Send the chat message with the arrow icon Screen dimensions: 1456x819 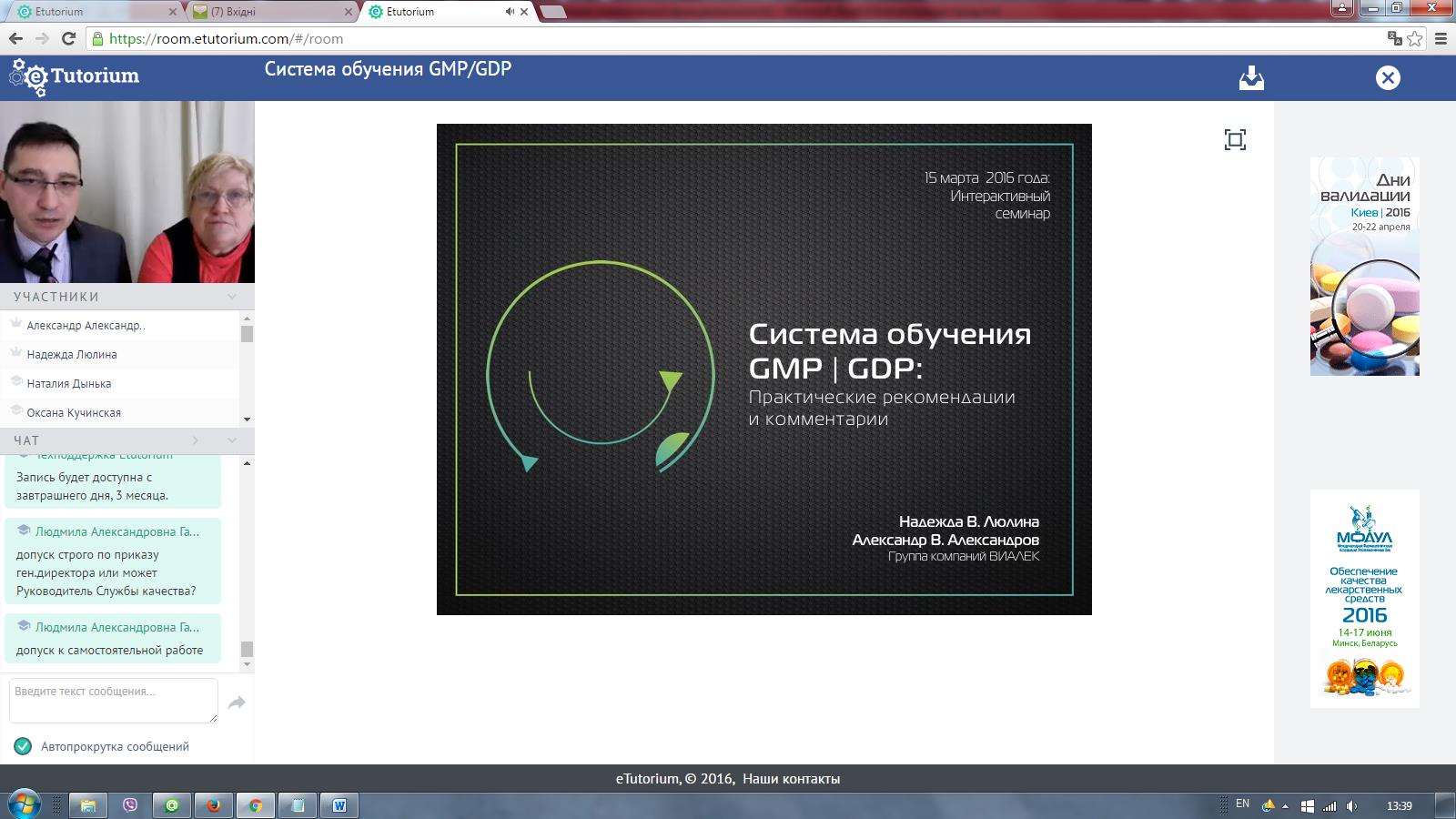pyautogui.click(x=237, y=702)
